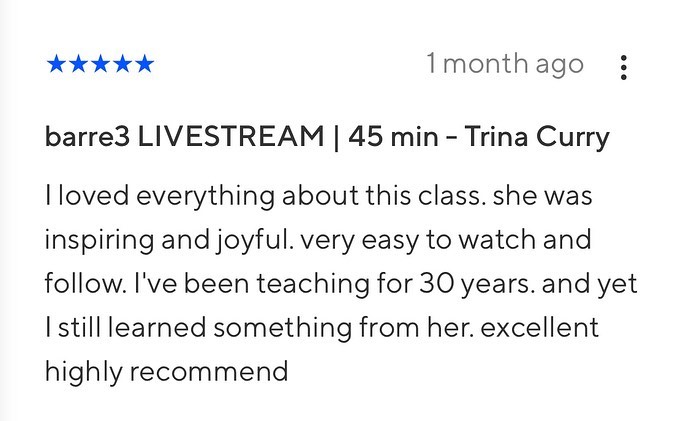The height and width of the screenshot is (421, 689).
Task: Select the third star in the rating
Action: (x=100, y=66)
